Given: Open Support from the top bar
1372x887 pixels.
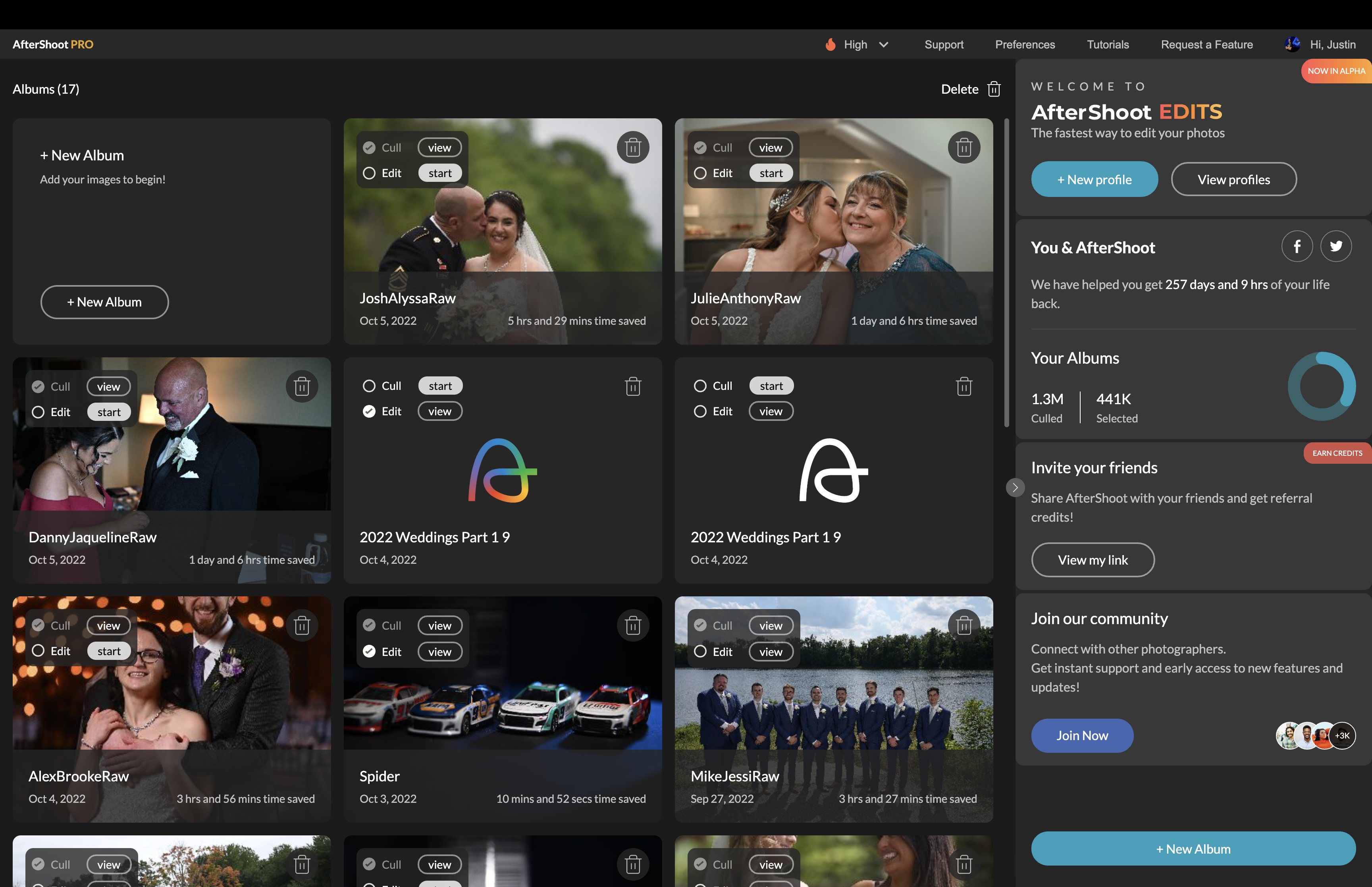Looking at the screenshot, I should [x=944, y=44].
